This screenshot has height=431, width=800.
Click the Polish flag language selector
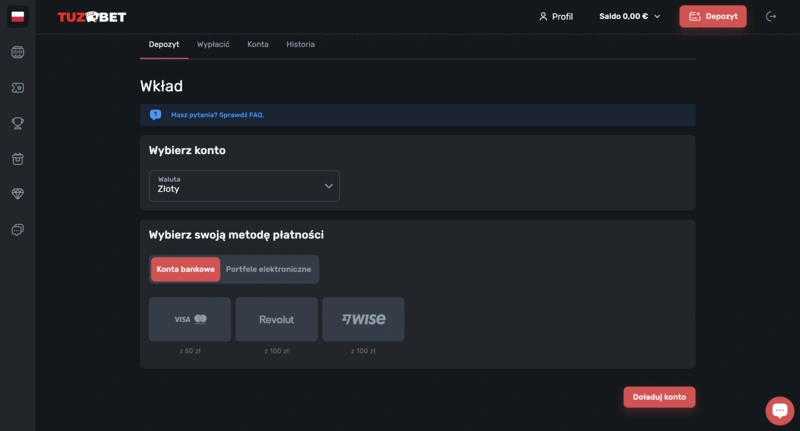tap(17, 17)
